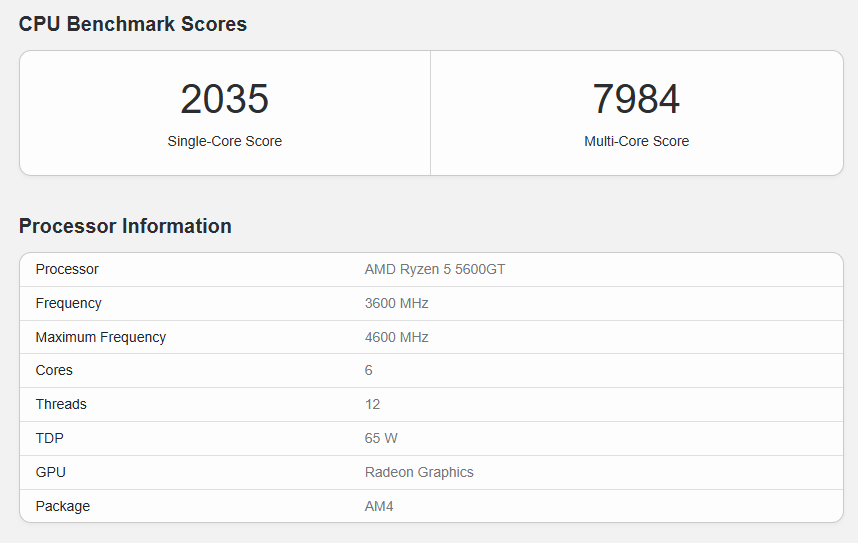Click the Threads row label

[x=61, y=405]
